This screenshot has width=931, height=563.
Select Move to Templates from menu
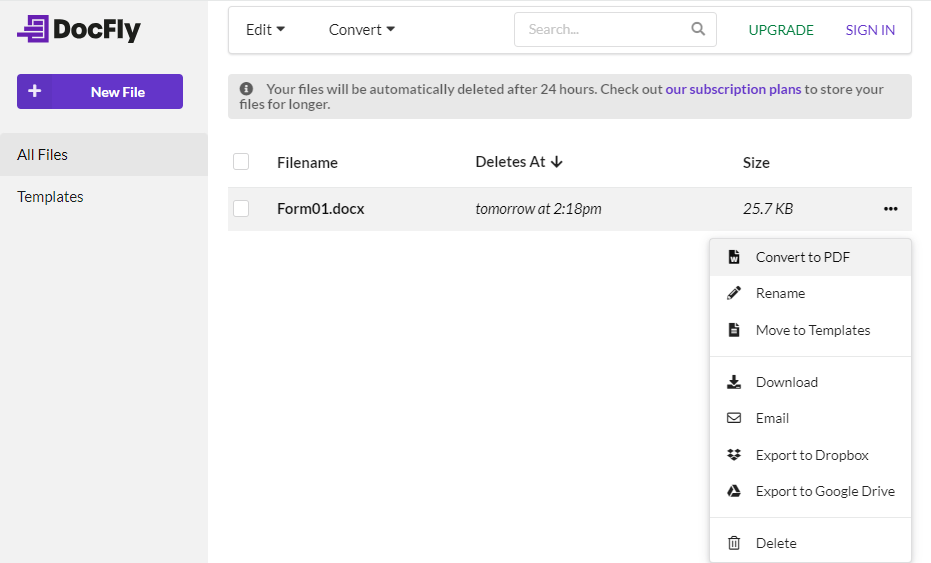pyautogui.click(x=812, y=330)
